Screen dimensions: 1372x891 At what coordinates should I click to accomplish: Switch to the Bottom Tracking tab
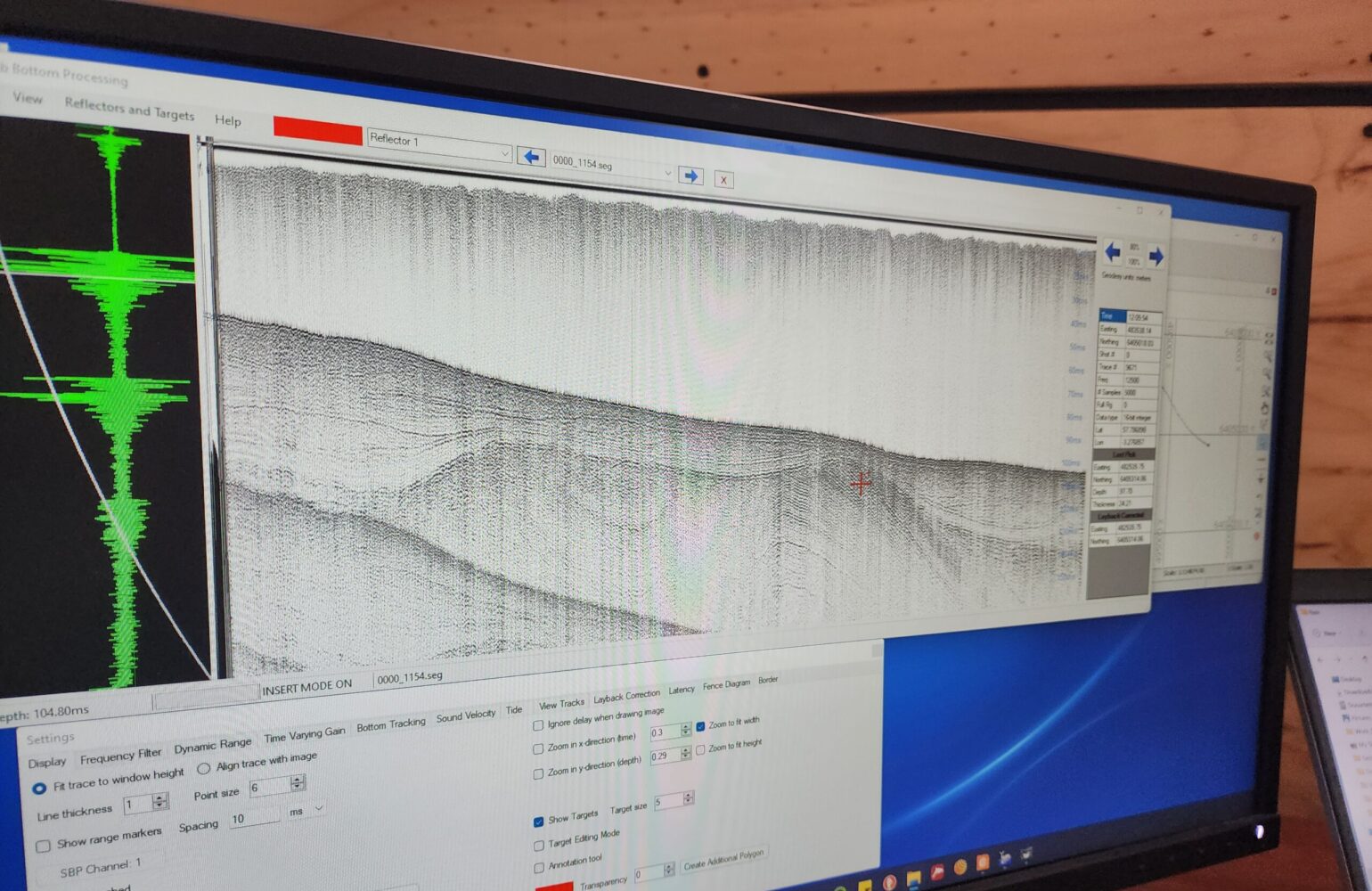coord(391,725)
